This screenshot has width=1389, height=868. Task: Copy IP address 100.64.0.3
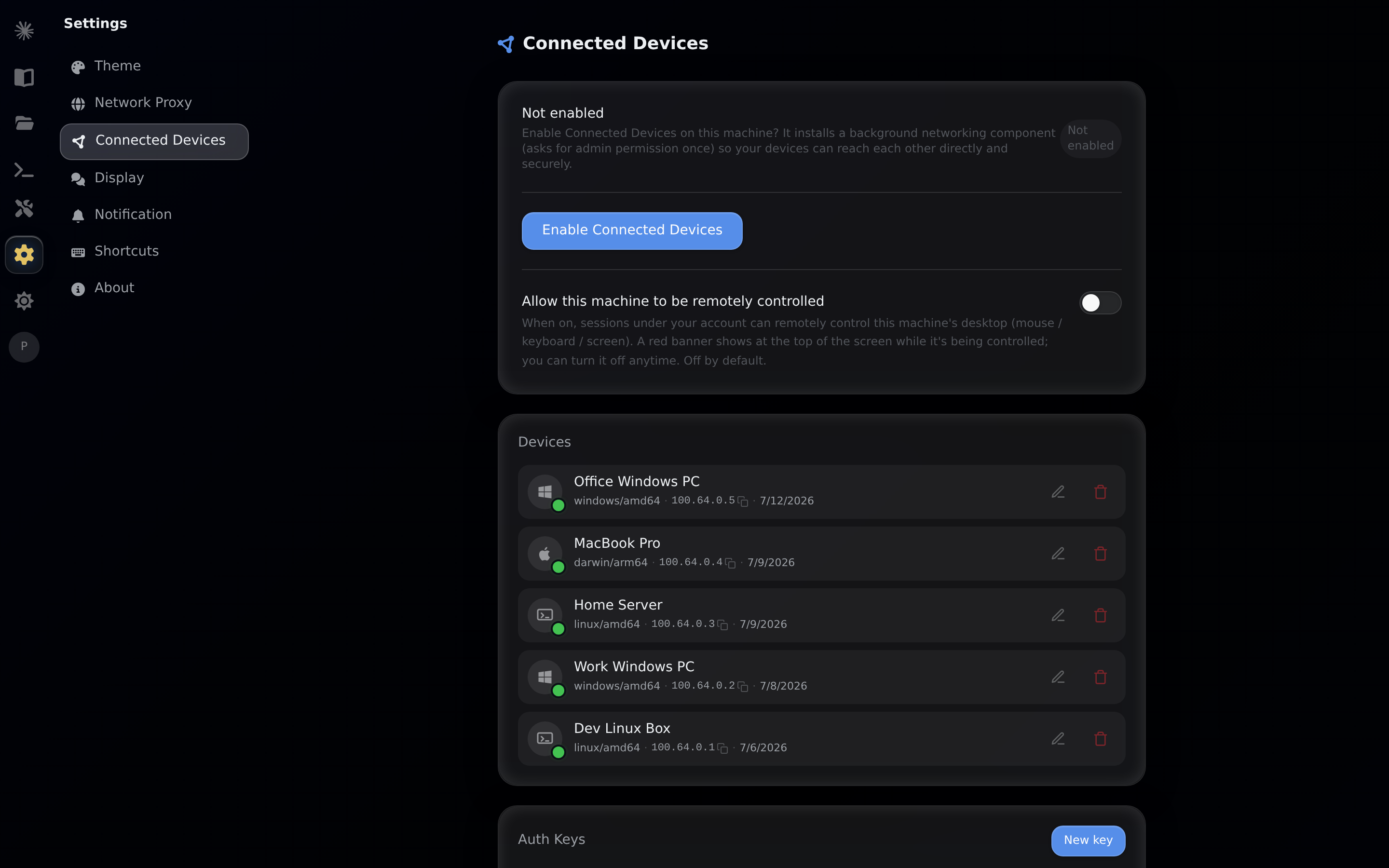[722, 624]
